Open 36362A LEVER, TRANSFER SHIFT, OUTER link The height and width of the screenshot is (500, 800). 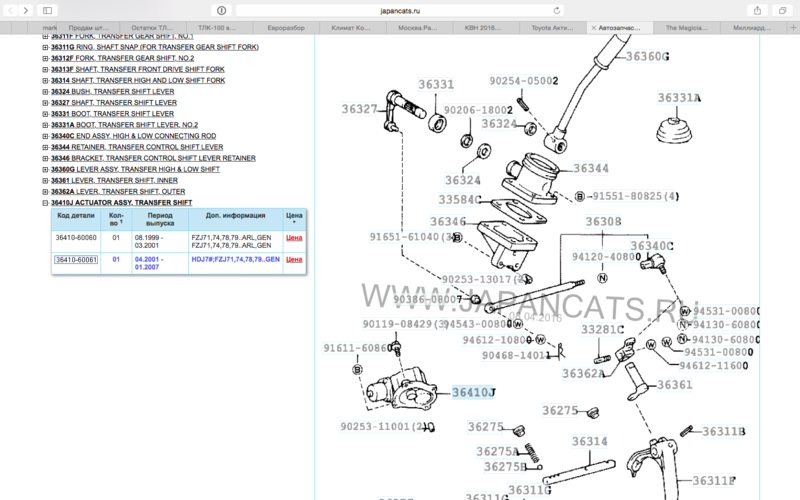(118, 192)
